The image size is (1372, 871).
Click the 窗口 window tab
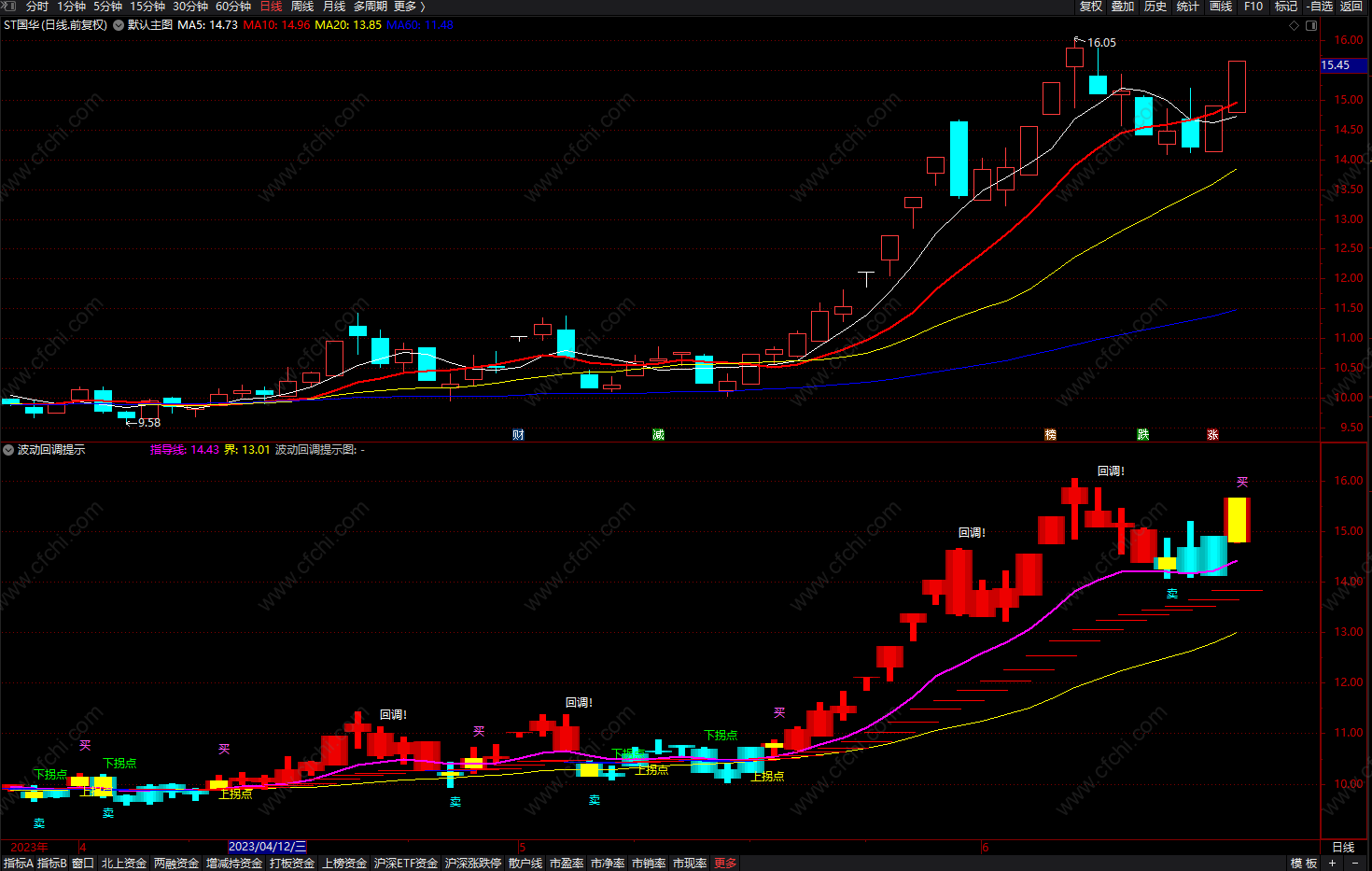pyautogui.click(x=83, y=864)
